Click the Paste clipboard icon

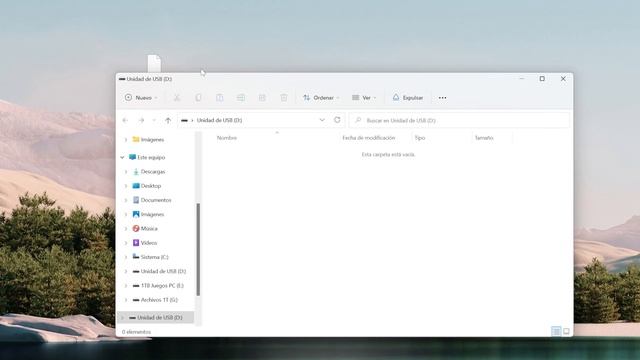point(220,98)
